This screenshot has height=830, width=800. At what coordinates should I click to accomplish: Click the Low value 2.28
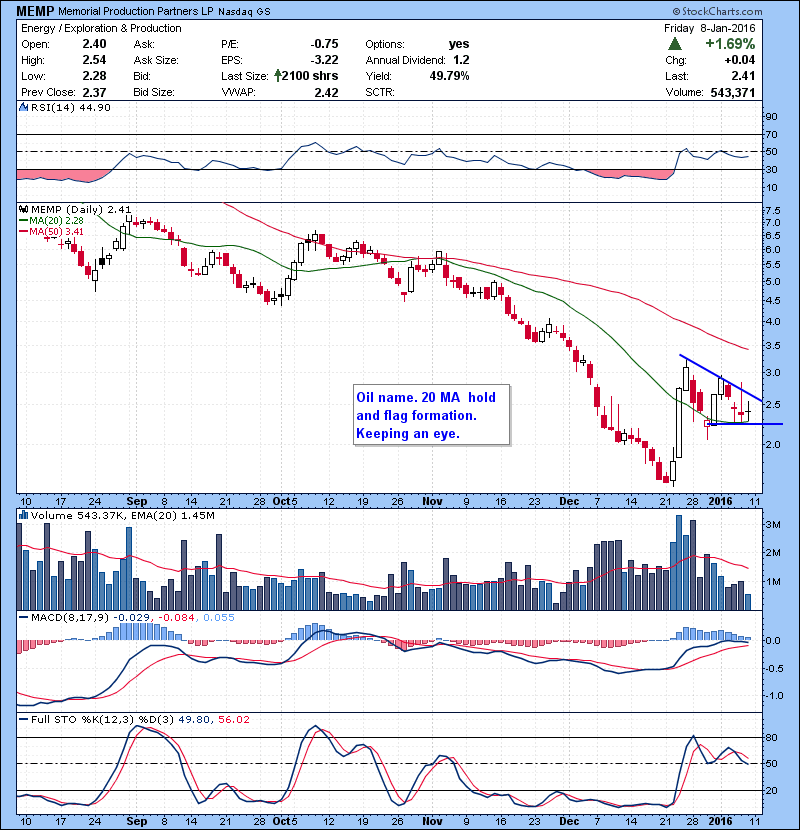pos(94,76)
